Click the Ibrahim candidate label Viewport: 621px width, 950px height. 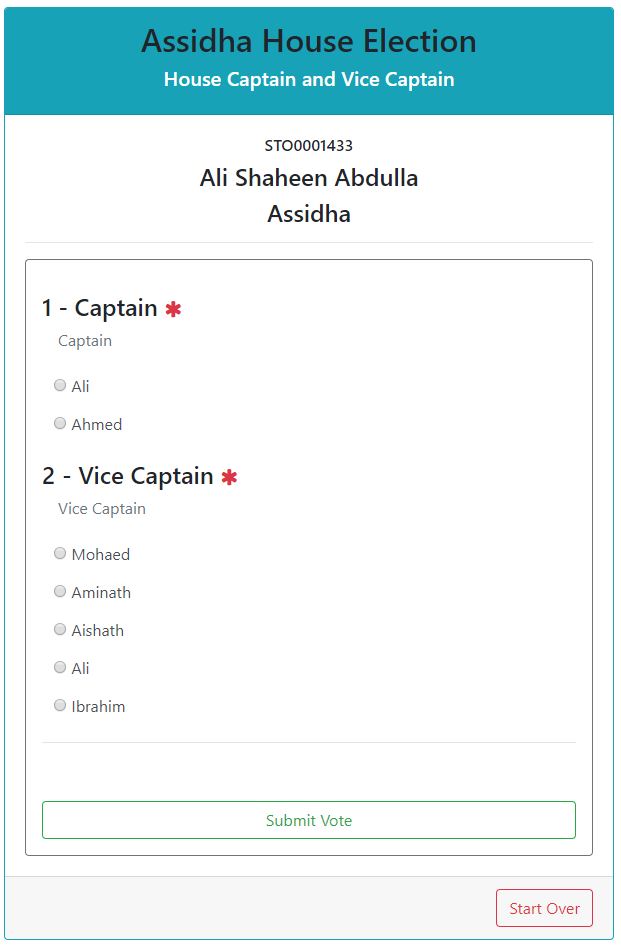coord(98,707)
